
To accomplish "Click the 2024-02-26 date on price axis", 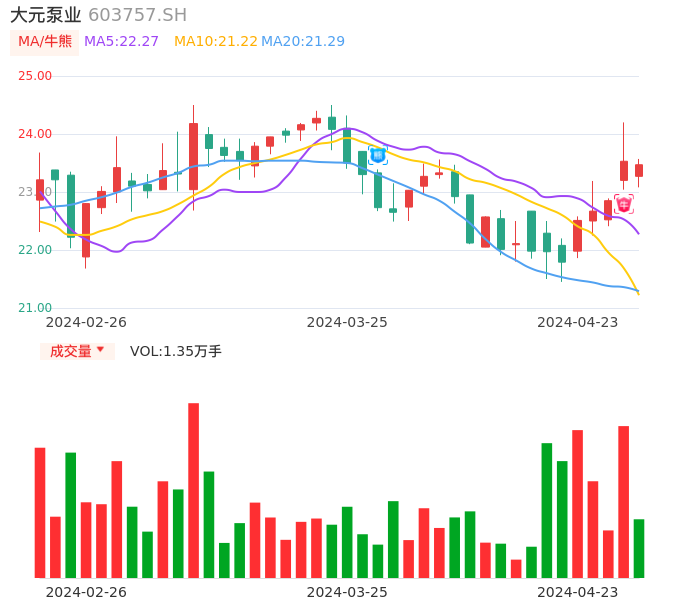I will pyautogui.click(x=87, y=322).
